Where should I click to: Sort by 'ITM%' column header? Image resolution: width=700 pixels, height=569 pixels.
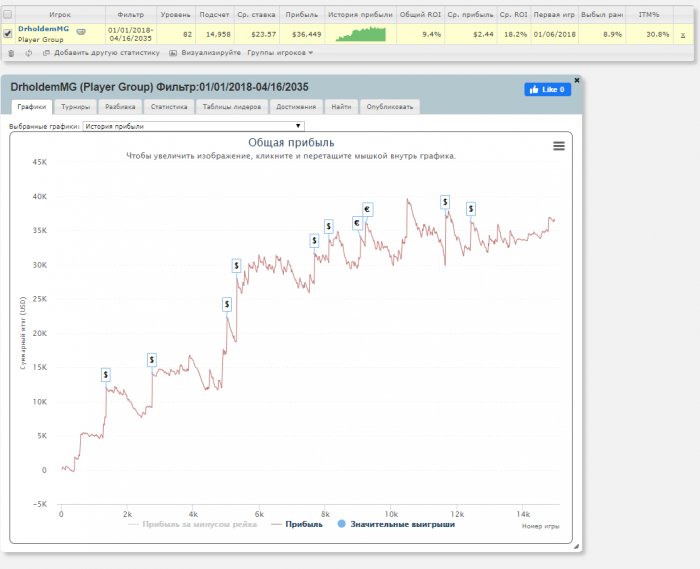(649, 15)
